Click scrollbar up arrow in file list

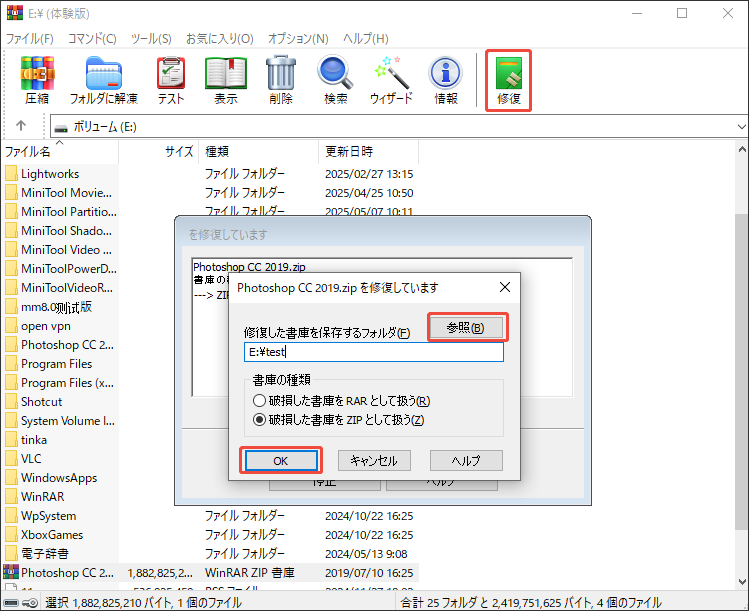(742, 150)
